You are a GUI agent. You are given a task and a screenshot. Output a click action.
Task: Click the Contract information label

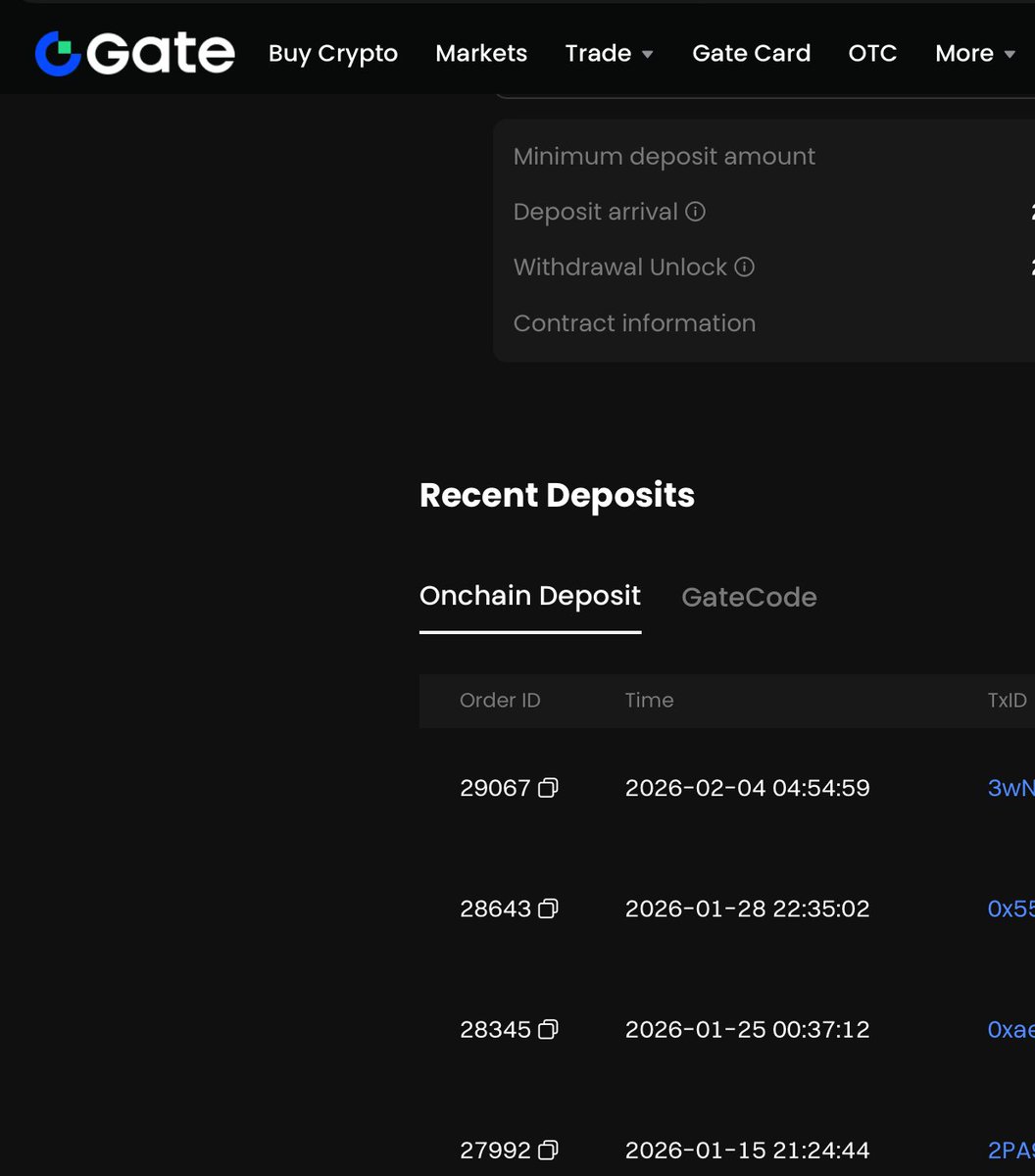coord(634,323)
